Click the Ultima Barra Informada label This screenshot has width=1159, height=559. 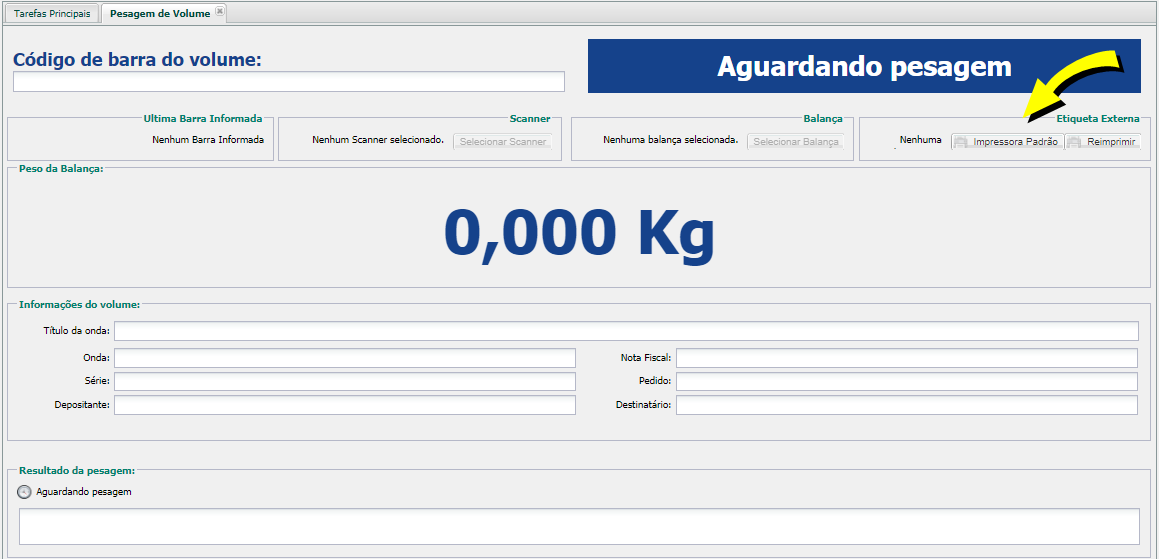[x=203, y=118]
